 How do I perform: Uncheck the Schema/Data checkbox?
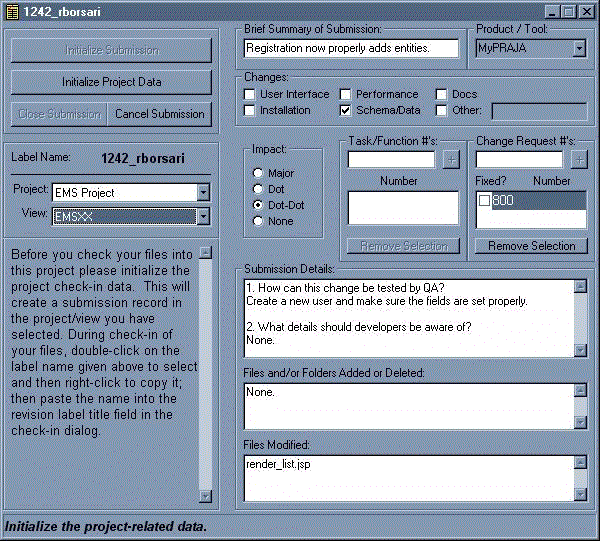coord(346,111)
